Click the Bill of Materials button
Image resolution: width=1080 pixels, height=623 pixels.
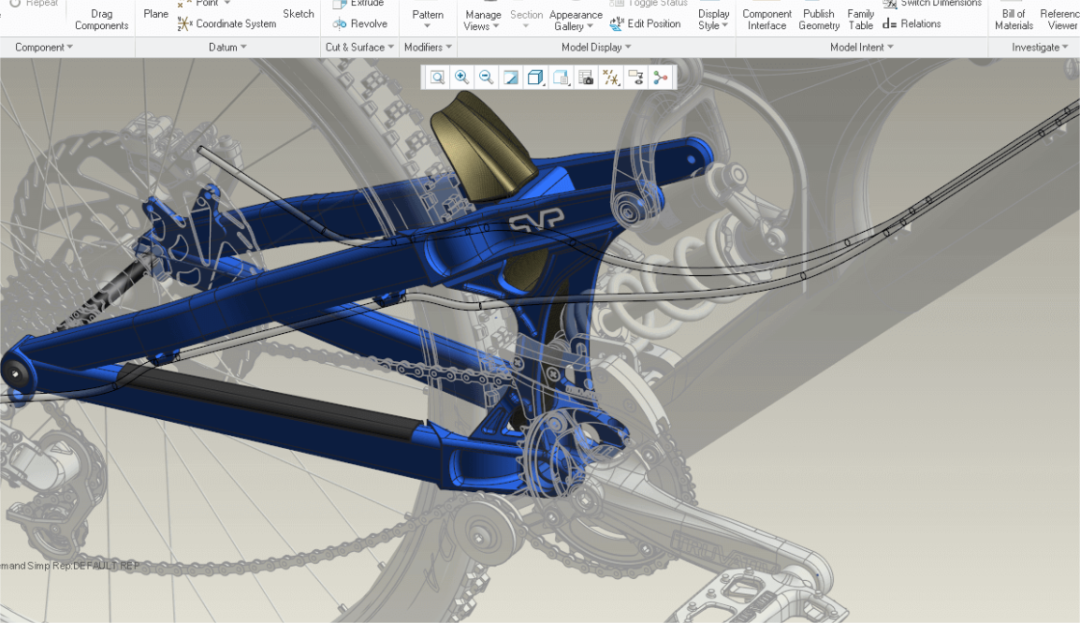click(x=1014, y=19)
